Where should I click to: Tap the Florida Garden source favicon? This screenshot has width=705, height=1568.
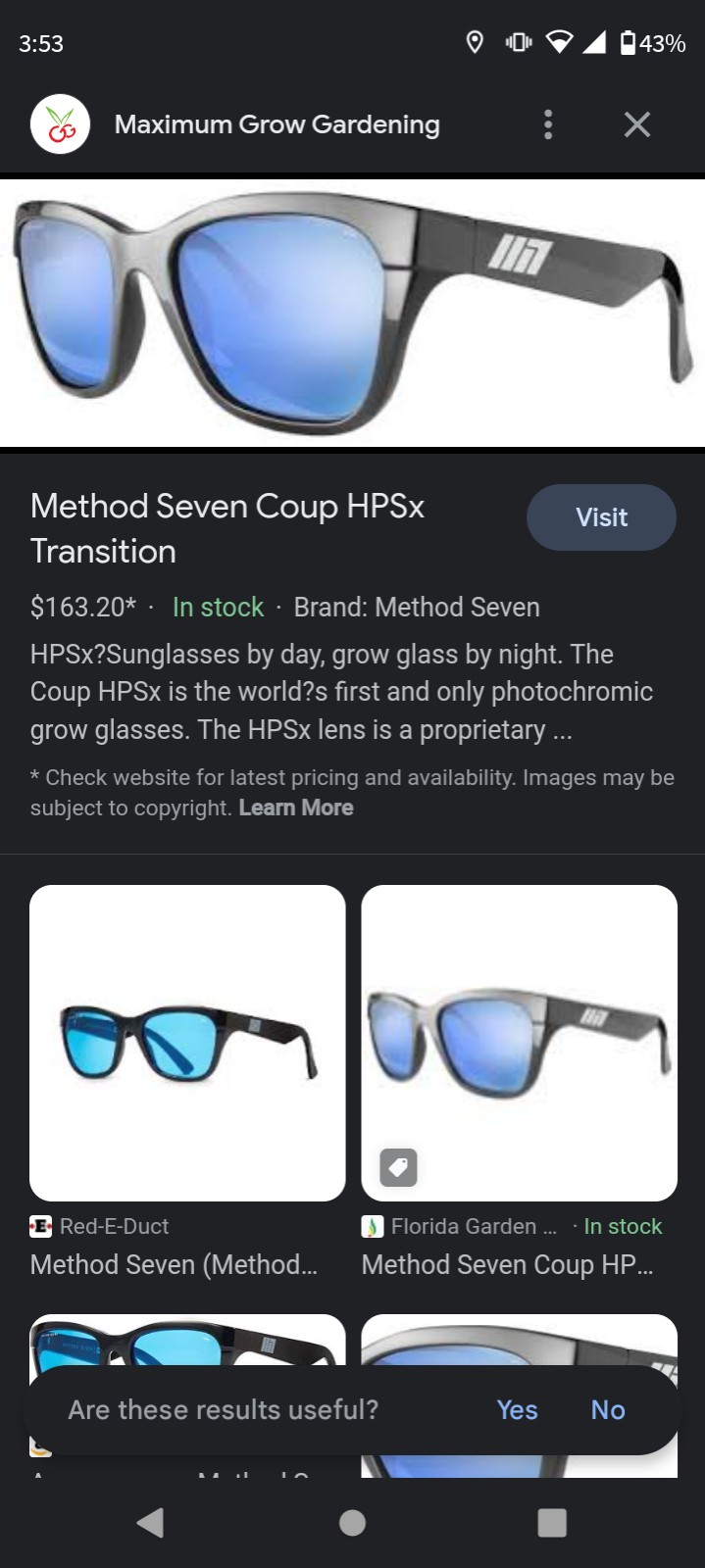(373, 1226)
